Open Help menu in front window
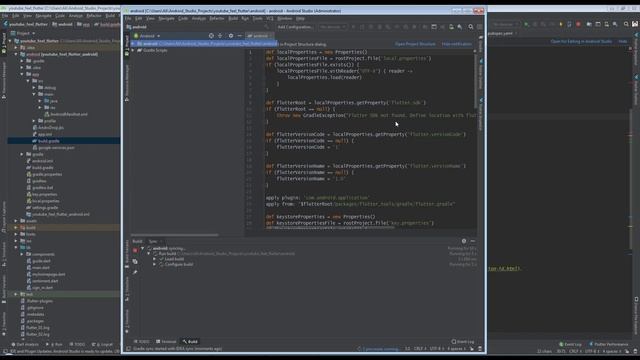 (x=300, y=18)
